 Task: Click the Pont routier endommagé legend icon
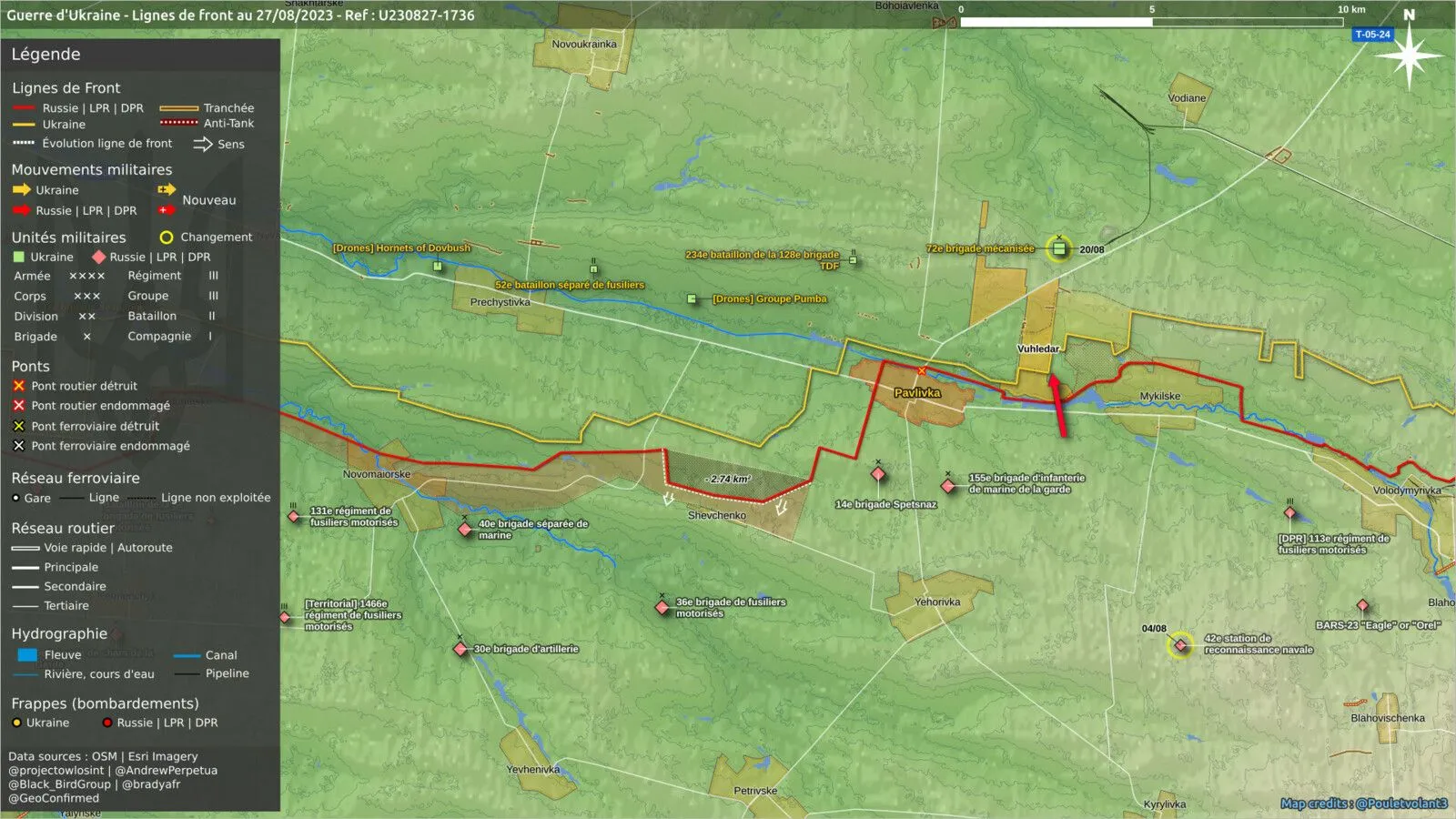coord(18,406)
